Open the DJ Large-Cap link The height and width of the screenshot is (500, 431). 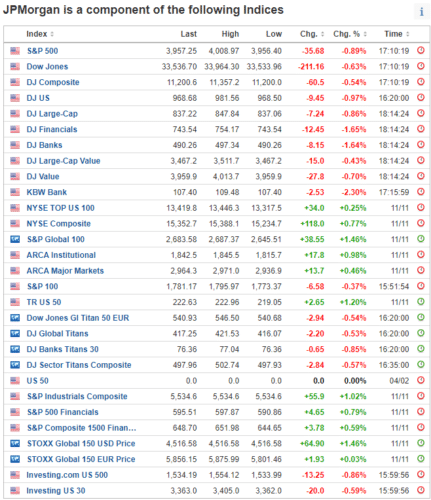click(52, 114)
